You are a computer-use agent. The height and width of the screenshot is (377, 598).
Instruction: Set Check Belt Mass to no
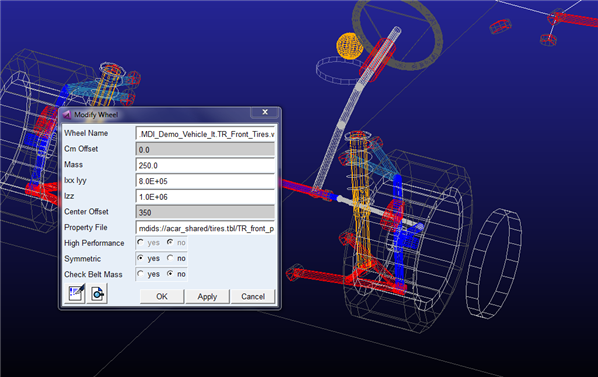(x=170, y=274)
